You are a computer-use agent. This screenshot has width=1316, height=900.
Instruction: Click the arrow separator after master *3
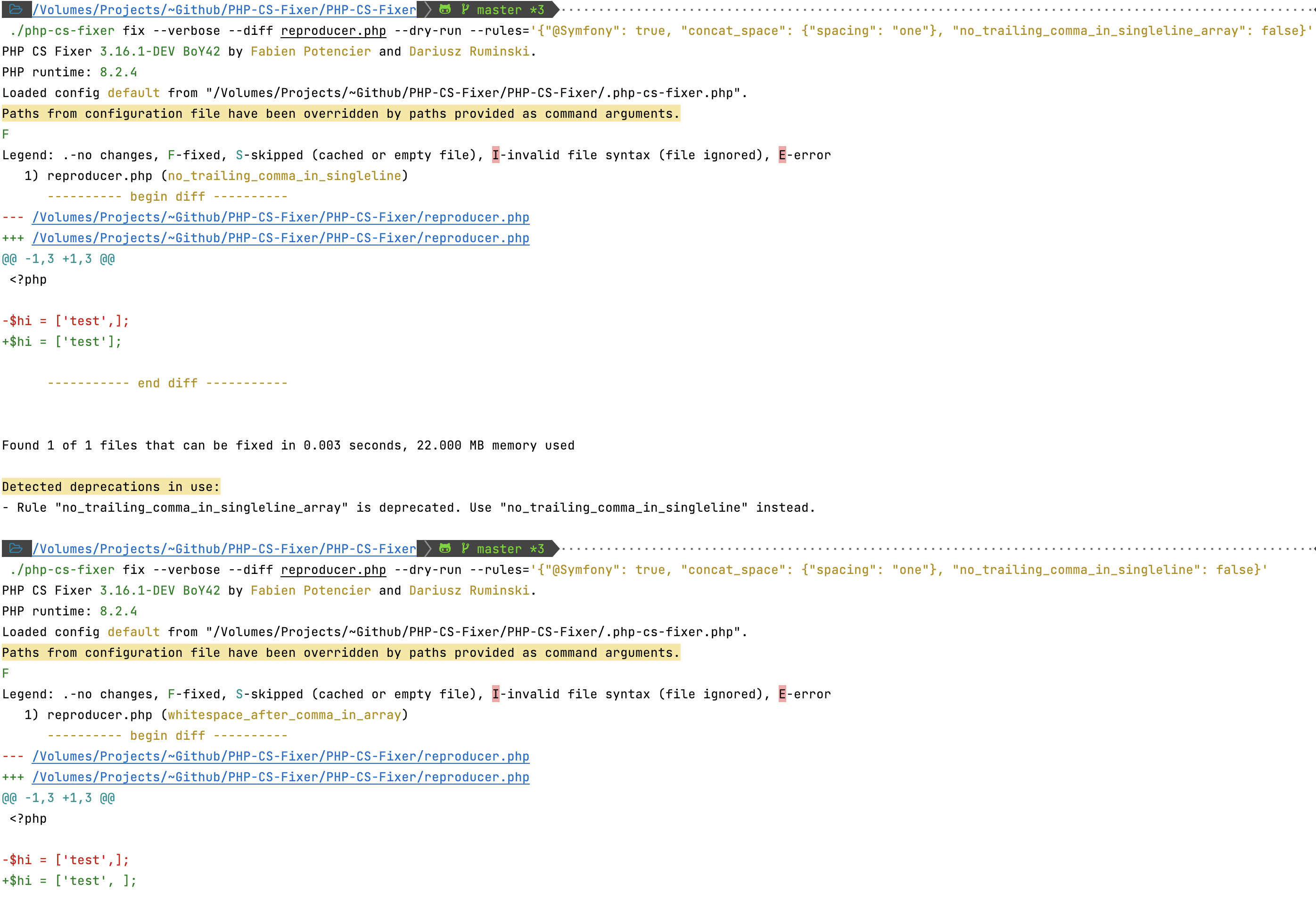[x=556, y=9]
